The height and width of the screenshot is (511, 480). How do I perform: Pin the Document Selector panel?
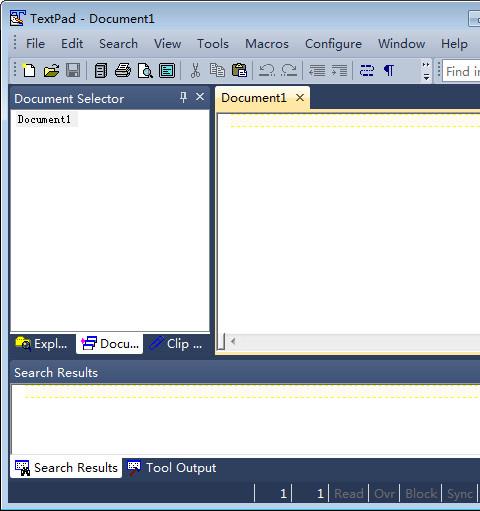click(183, 97)
